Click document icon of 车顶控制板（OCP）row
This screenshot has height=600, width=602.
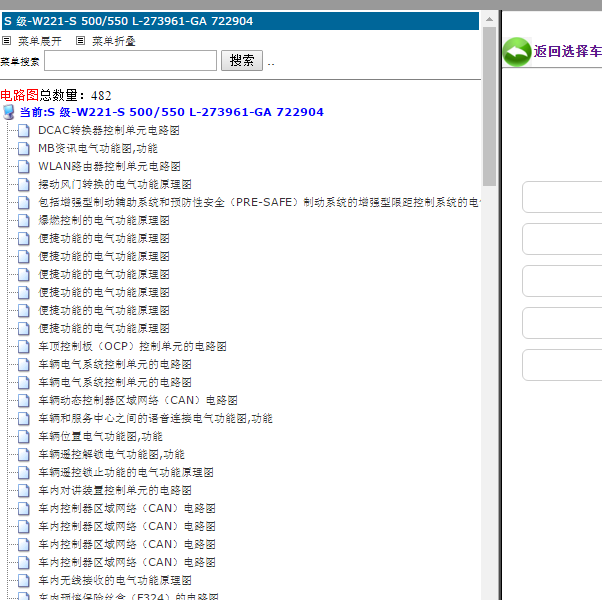coord(23,347)
